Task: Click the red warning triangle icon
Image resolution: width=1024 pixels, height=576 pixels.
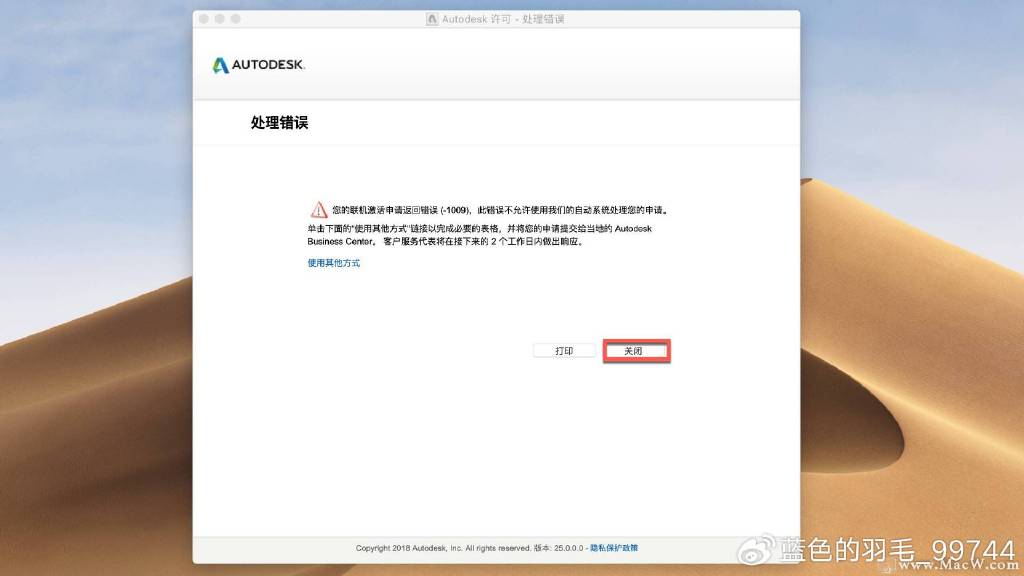Action: click(319, 210)
